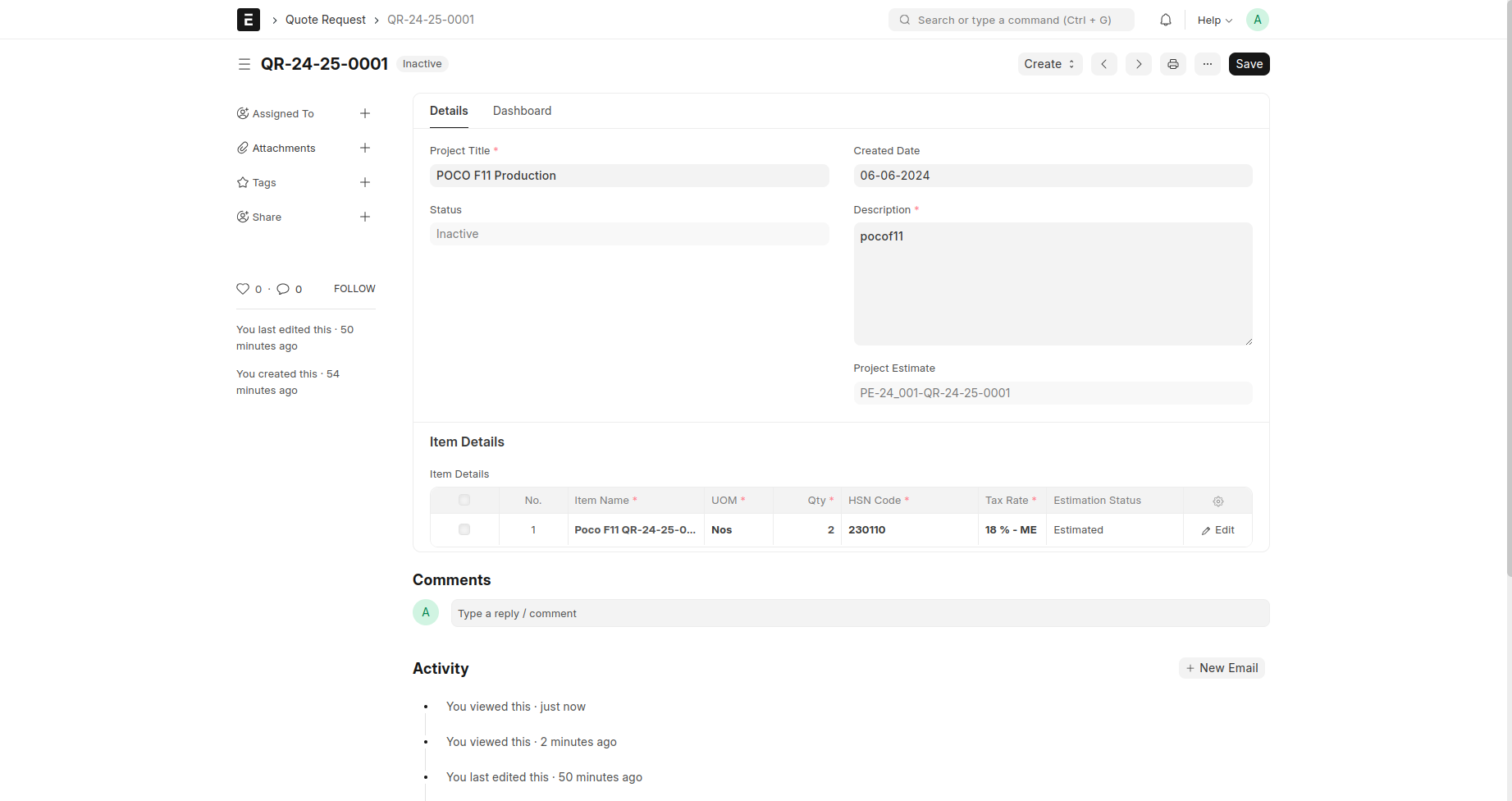This screenshot has height=801, width=1512.
Task: Go to the next document arrow
Action: click(x=1138, y=64)
